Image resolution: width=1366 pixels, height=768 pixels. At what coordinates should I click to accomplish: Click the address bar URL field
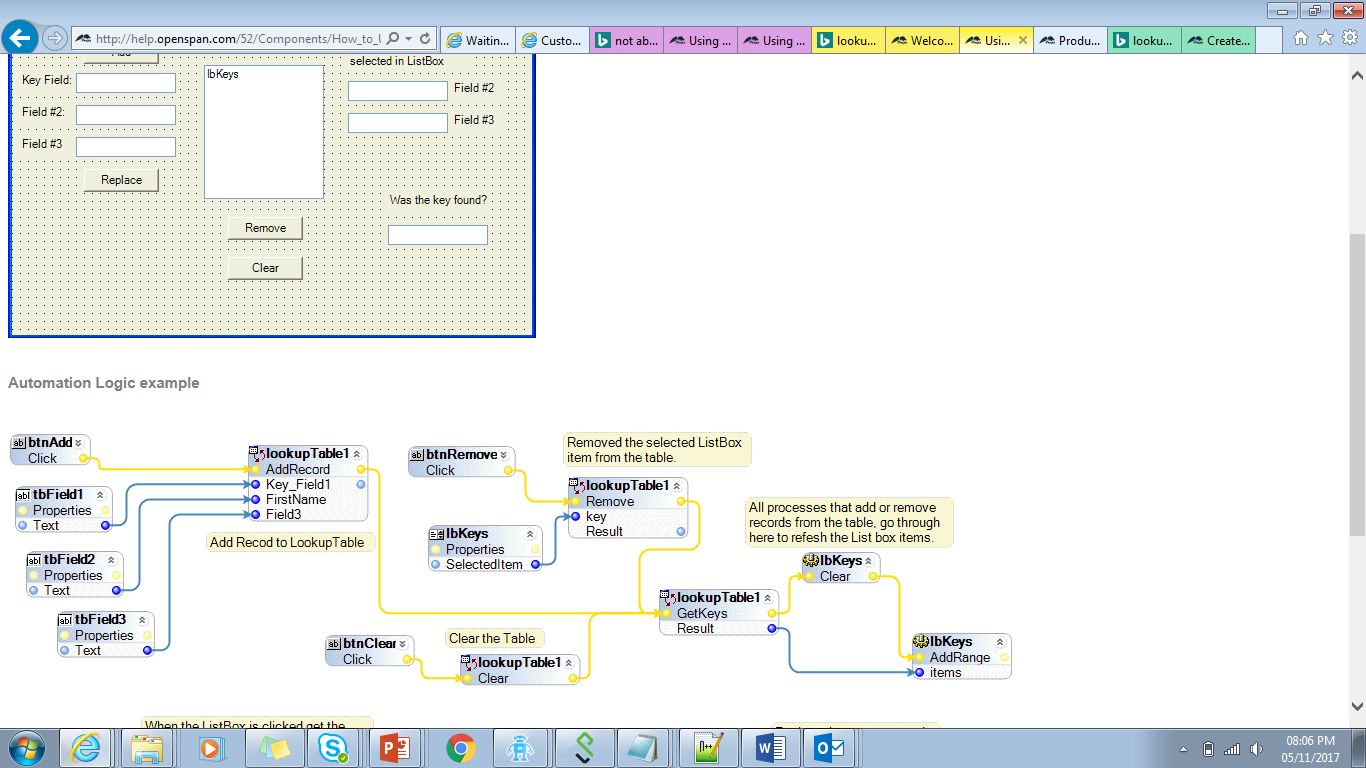237,39
